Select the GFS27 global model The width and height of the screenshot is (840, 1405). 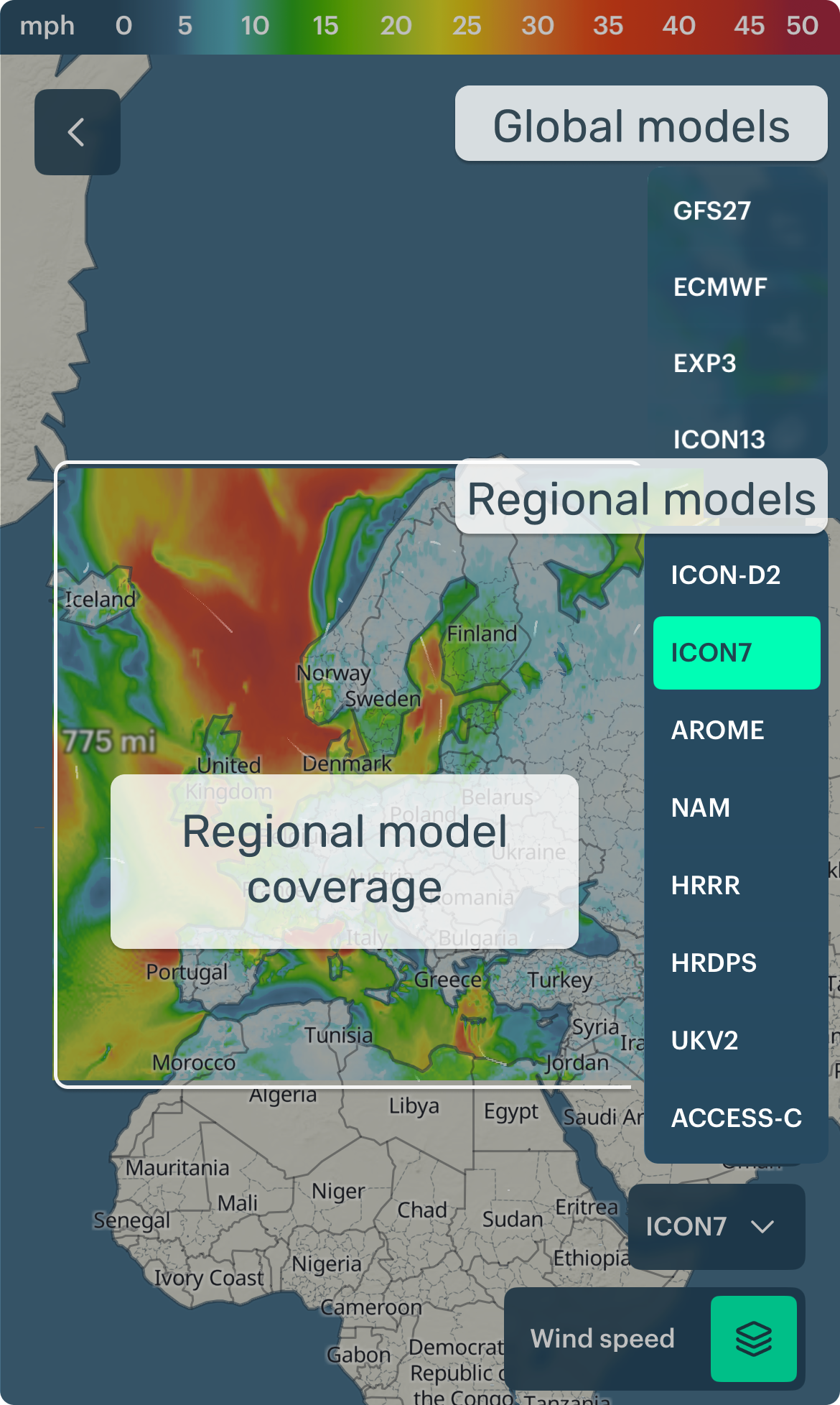[x=712, y=211]
